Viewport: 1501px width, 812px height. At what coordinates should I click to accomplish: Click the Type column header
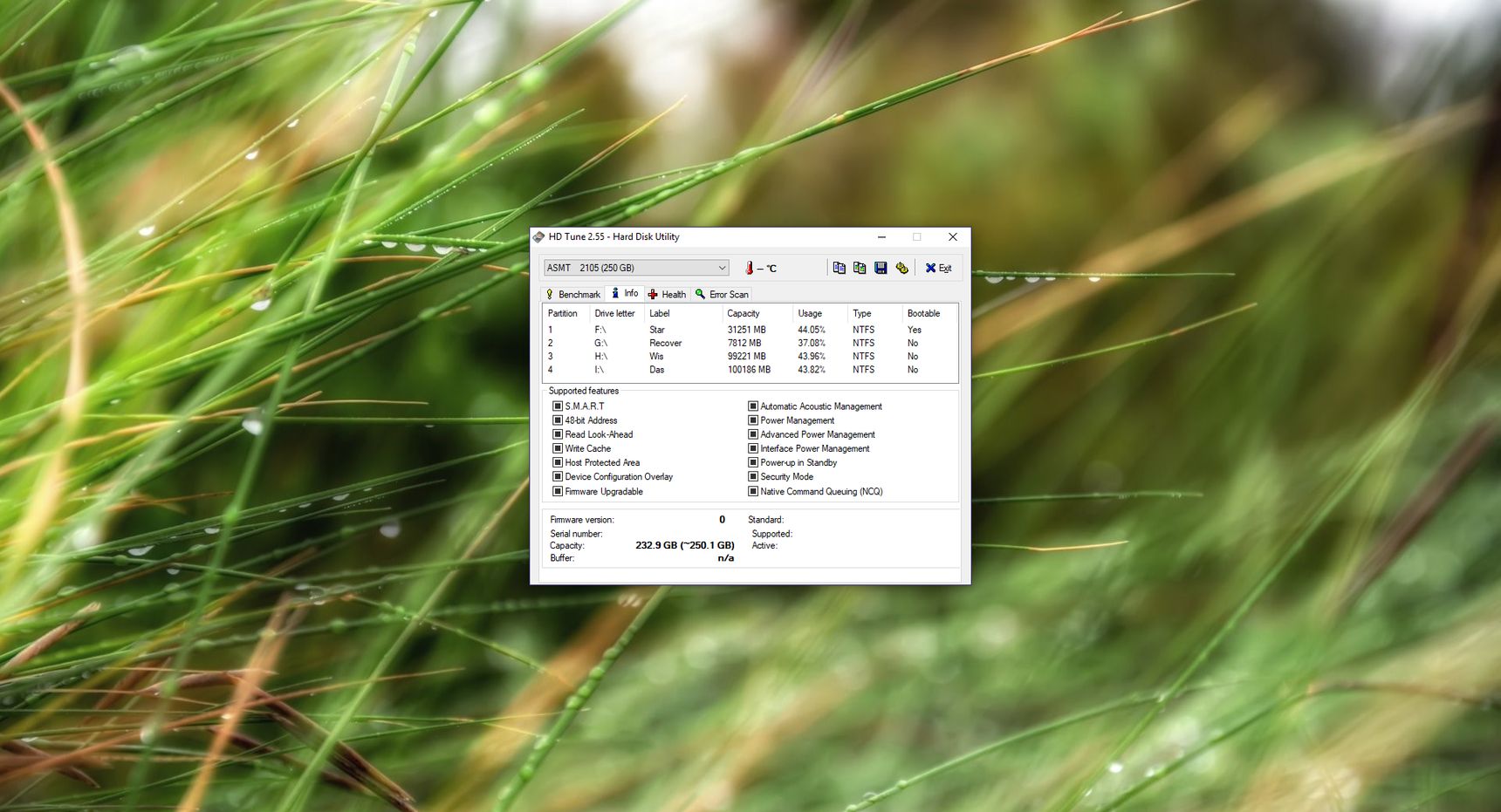(875, 313)
